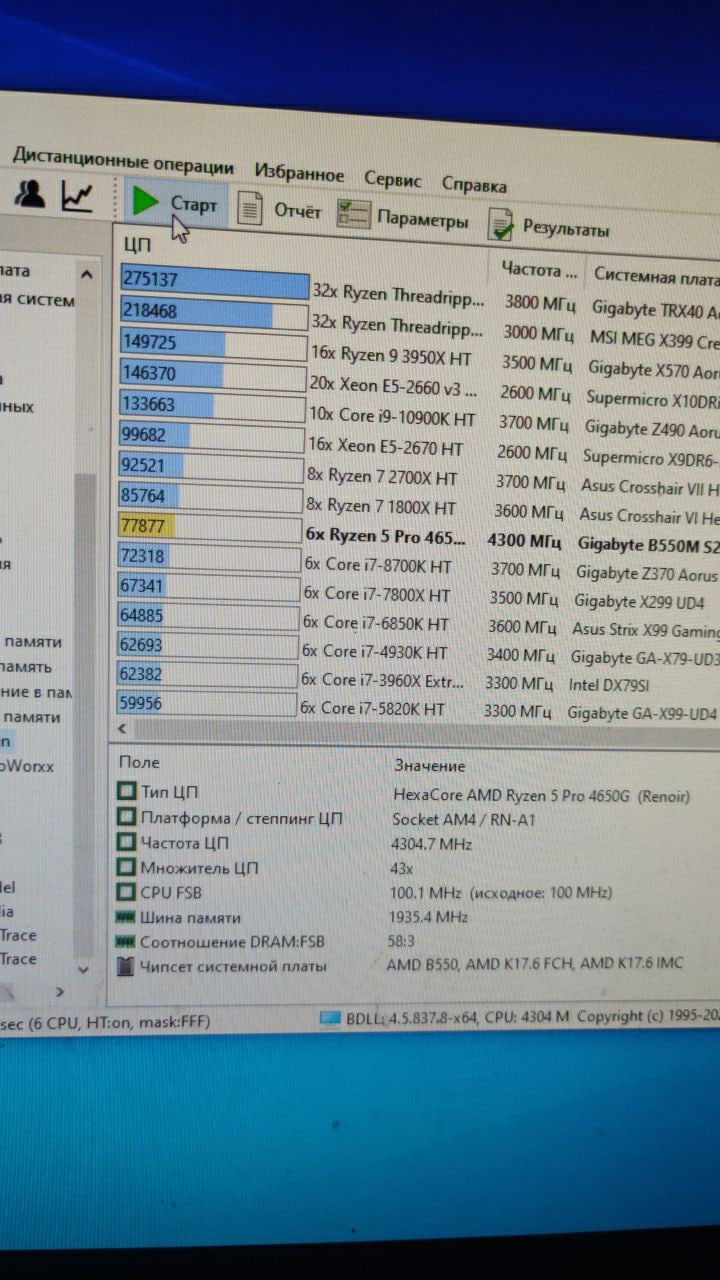Open the Дистанционные операции menu
Viewport: 720px width, 1280px height.
click(123, 160)
